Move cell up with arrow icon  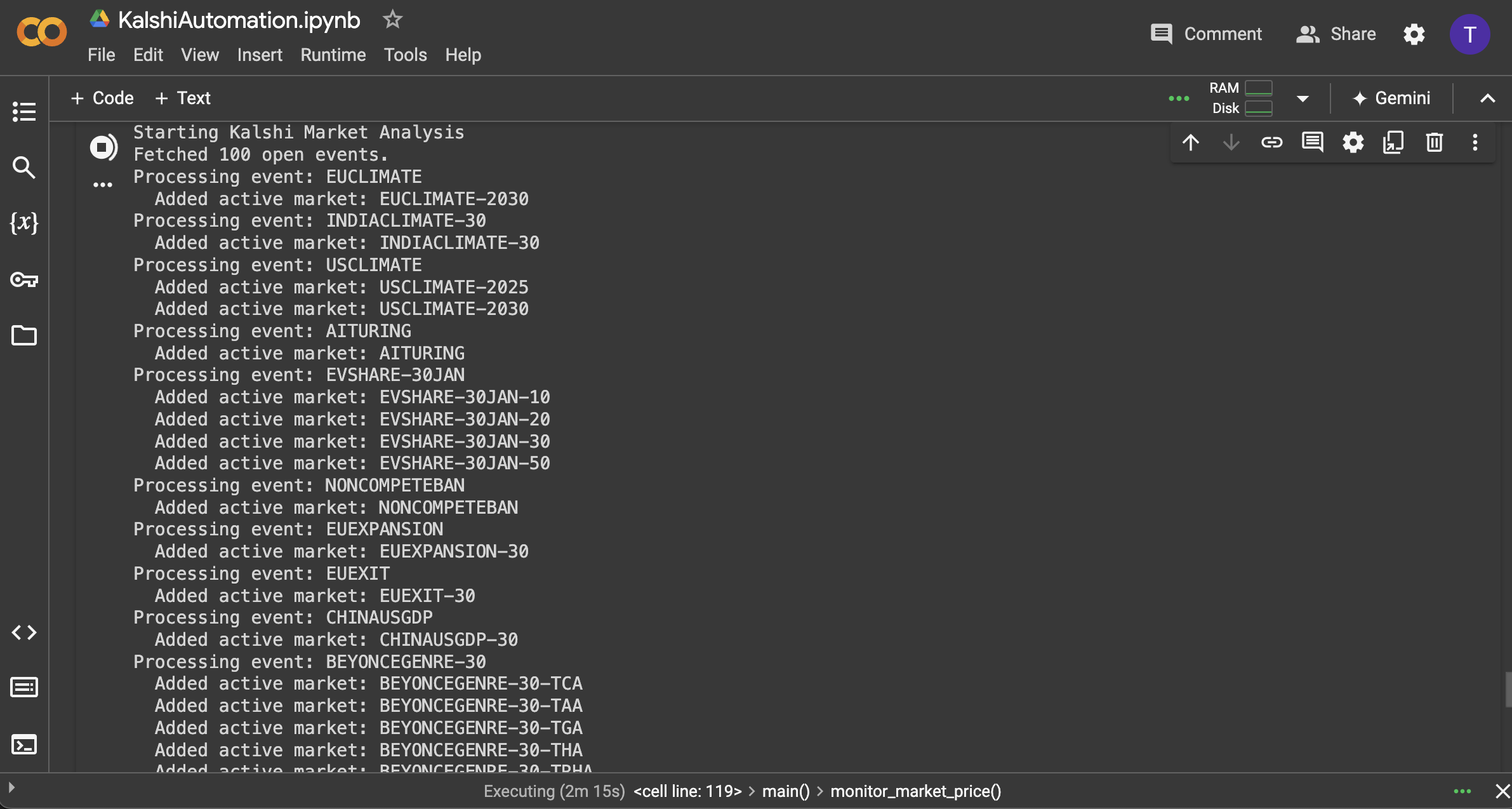click(1191, 142)
